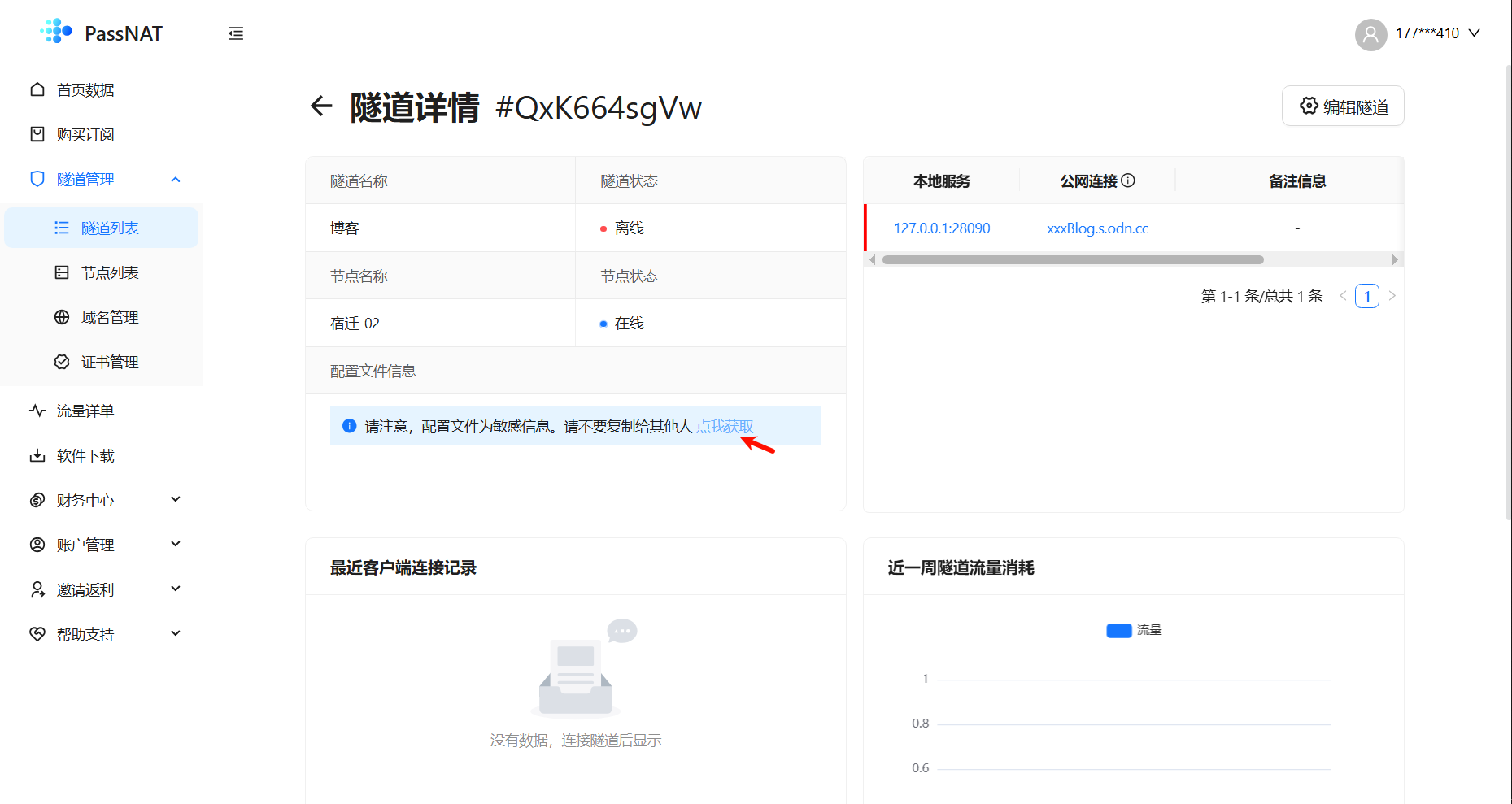Click the download icon for 软件下载
The width and height of the screenshot is (1512, 804).
(37, 455)
